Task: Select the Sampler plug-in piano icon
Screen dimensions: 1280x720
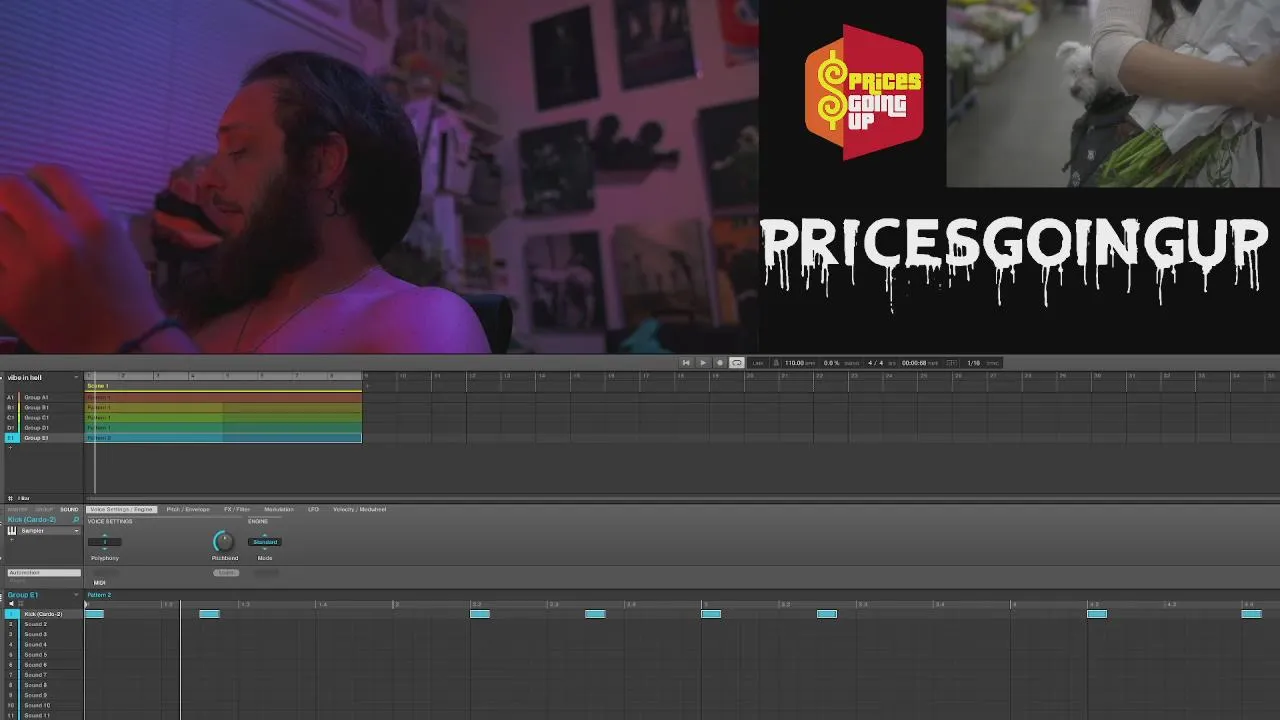Action: [x=13, y=531]
